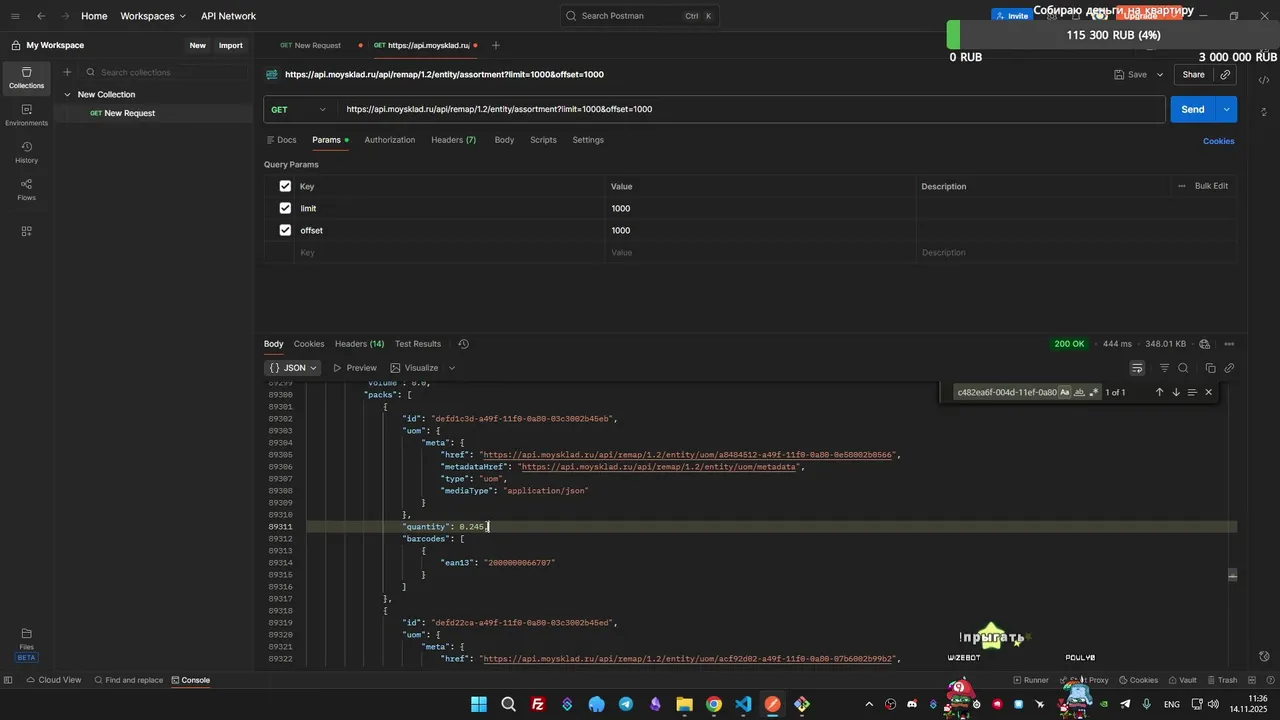Open the Console in status bar
This screenshot has width=1280, height=720.
click(x=189, y=680)
